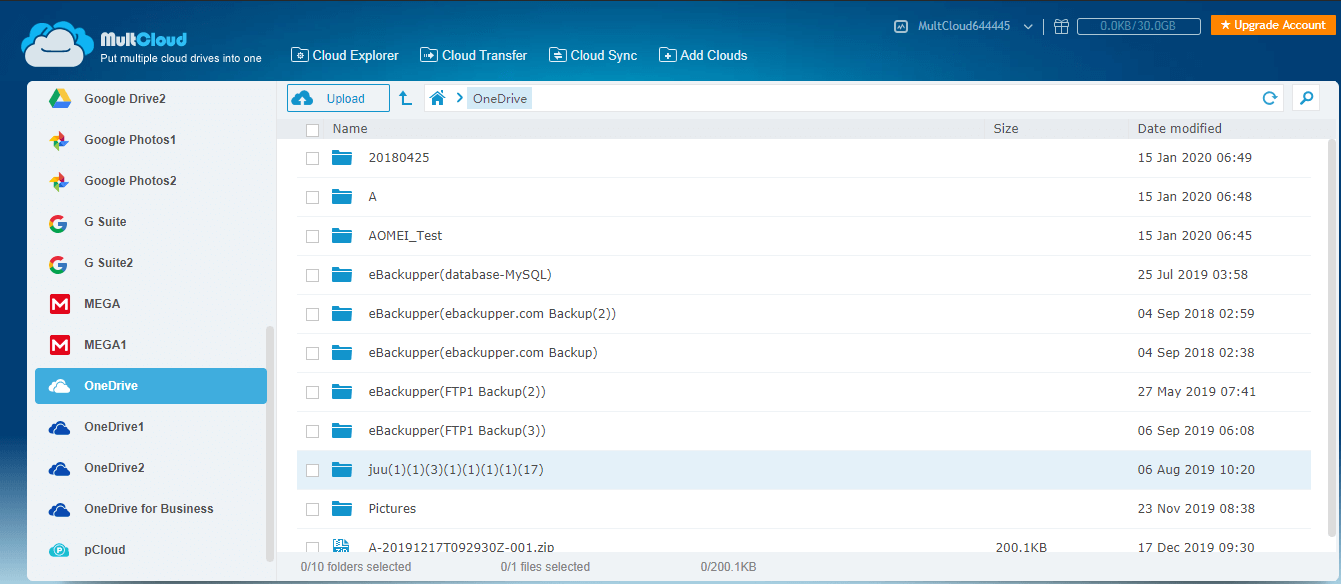Select the Google Photos1 pinwheel icon
Viewport: 1341px width, 584px height.
[59, 140]
